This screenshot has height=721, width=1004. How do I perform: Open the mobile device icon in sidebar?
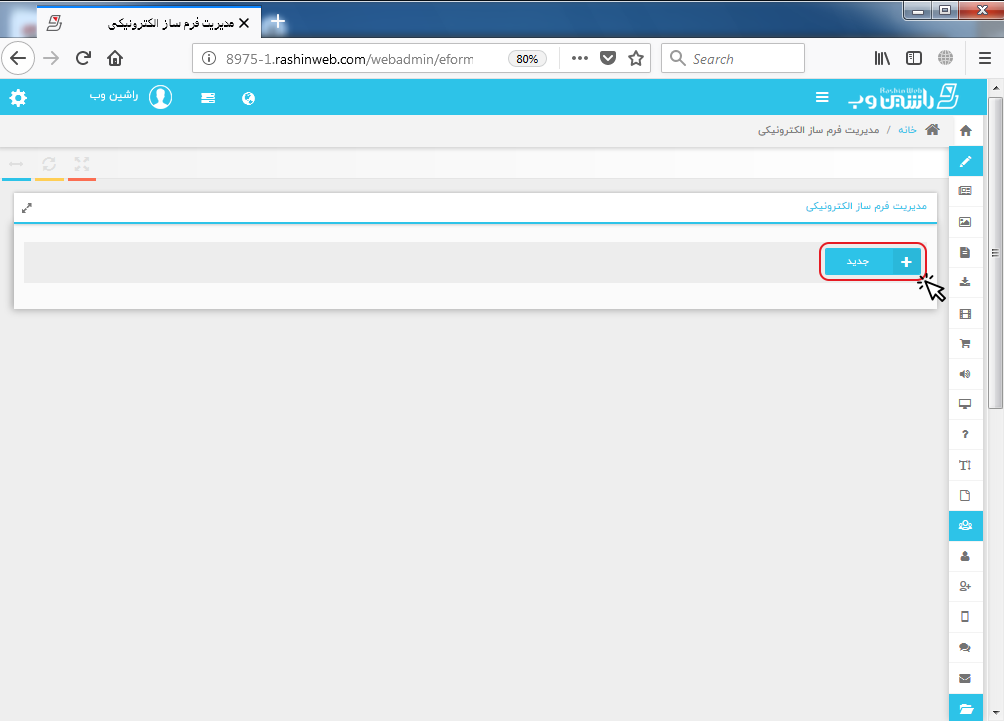pos(965,617)
